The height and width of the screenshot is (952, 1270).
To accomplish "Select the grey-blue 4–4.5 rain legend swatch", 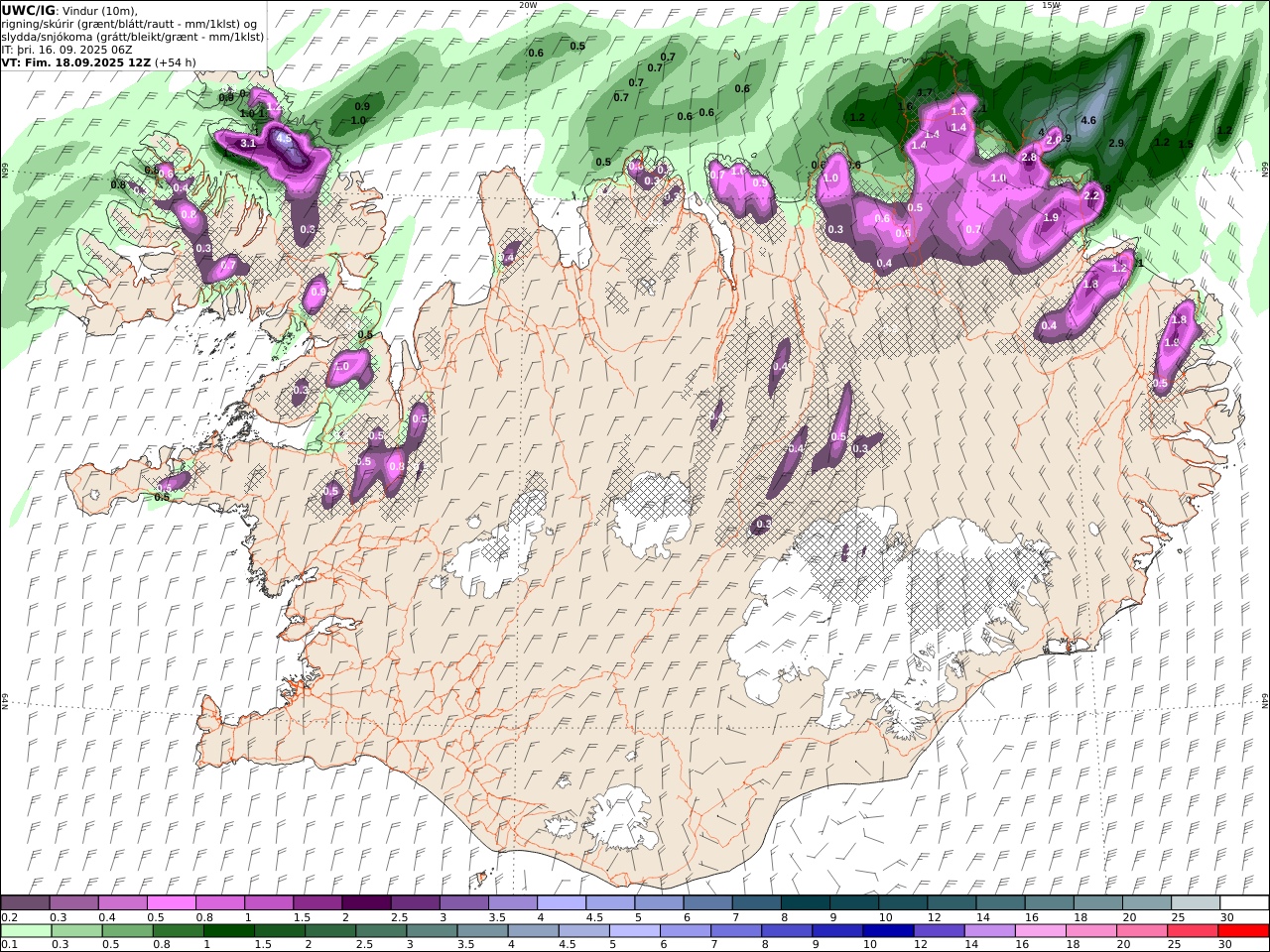I will 533,931.
